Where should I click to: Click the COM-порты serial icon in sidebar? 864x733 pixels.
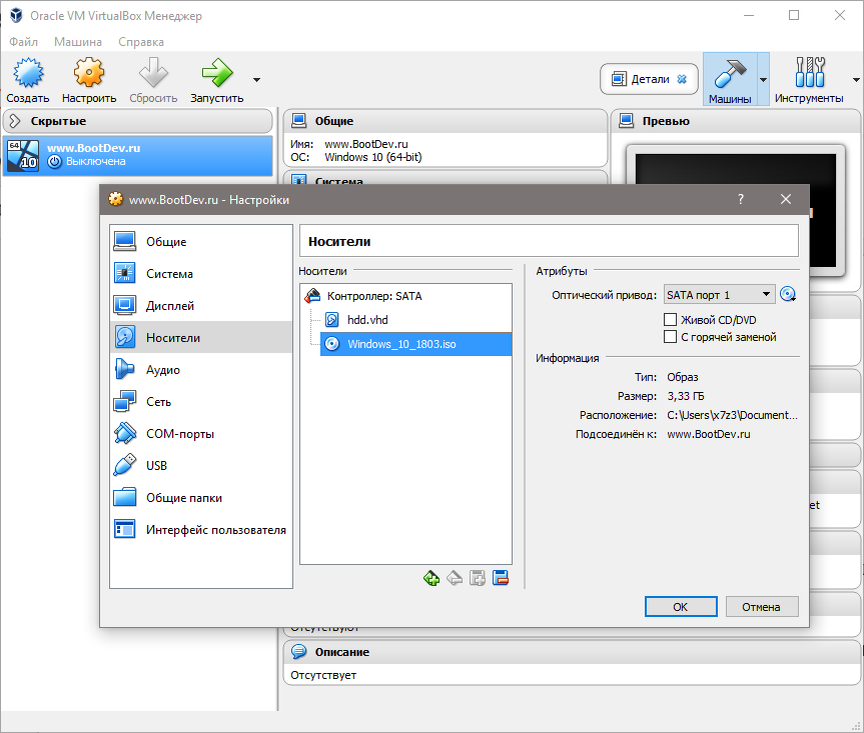point(125,433)
